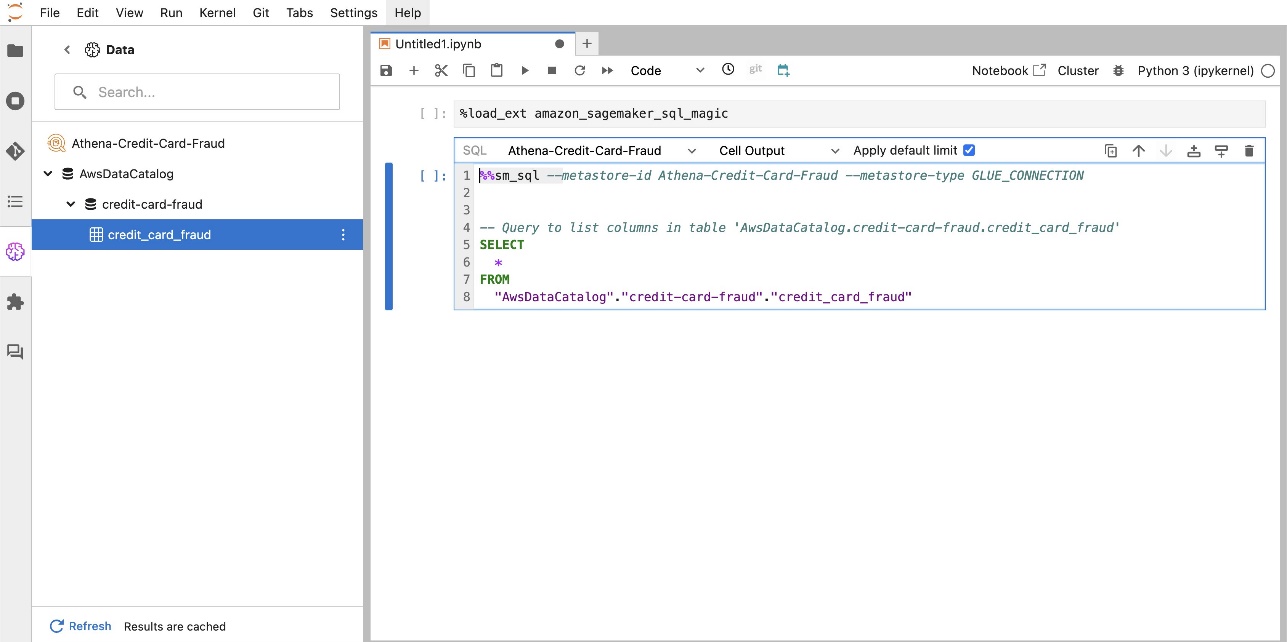Delete the SQL cell with trash icon

pyautogui.click(x=1249, y=151)
